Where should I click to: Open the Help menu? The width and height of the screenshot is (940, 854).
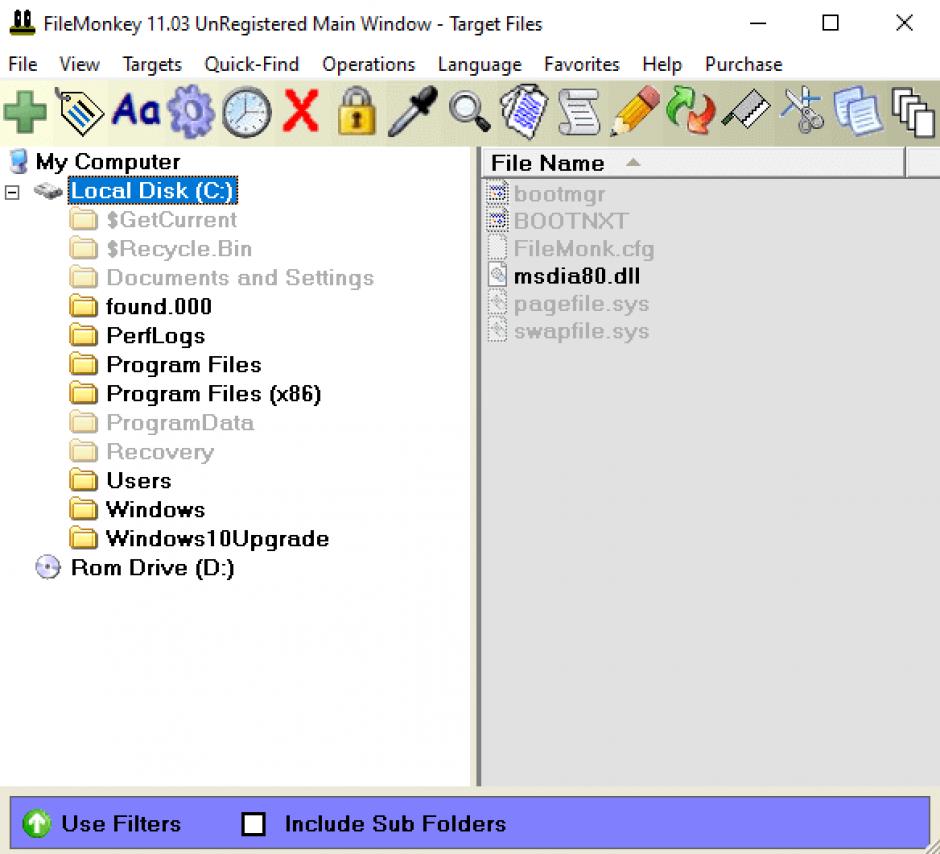tap(662, 64)
